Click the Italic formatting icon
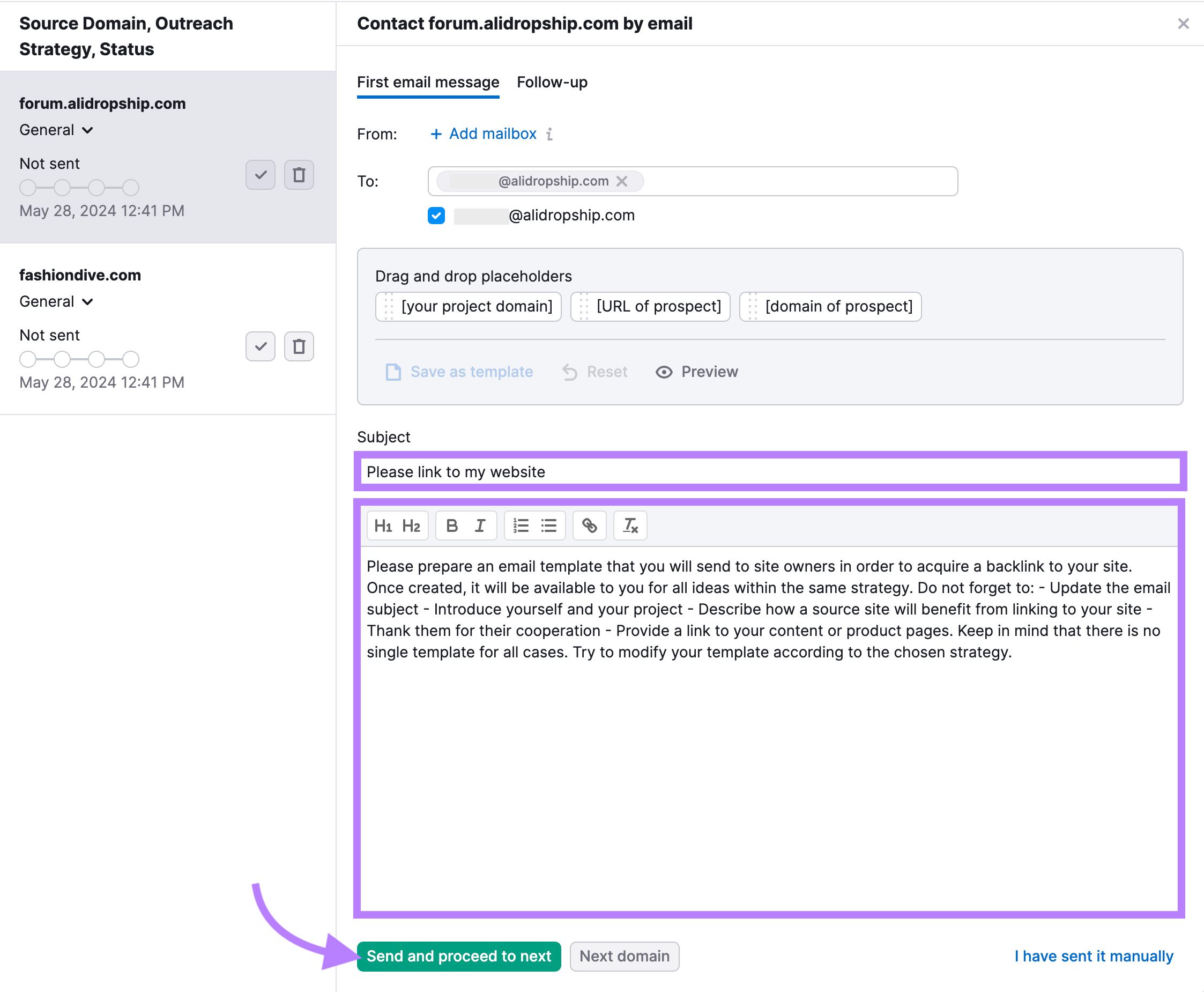Image resolution: width=1204 pixels, height=992 pixels. tap(479, 525)
